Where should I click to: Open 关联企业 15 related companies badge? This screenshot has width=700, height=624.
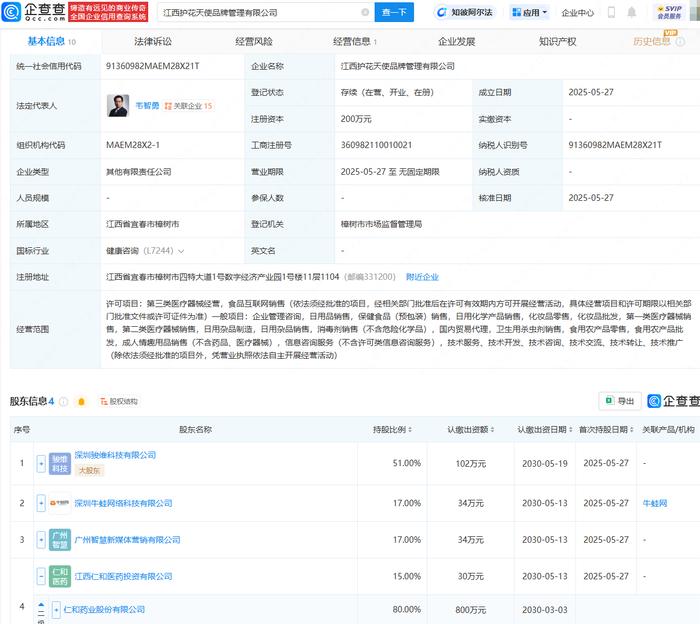pos(188,106)
